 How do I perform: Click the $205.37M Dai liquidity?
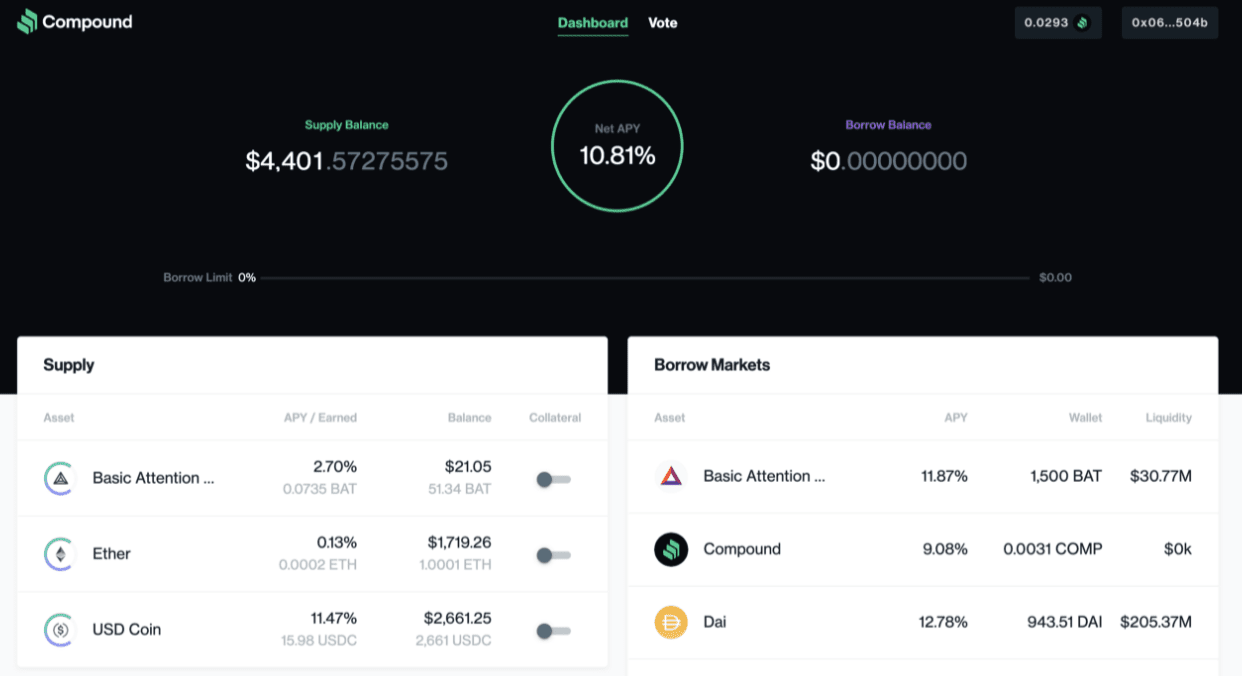pos(1156,622)
